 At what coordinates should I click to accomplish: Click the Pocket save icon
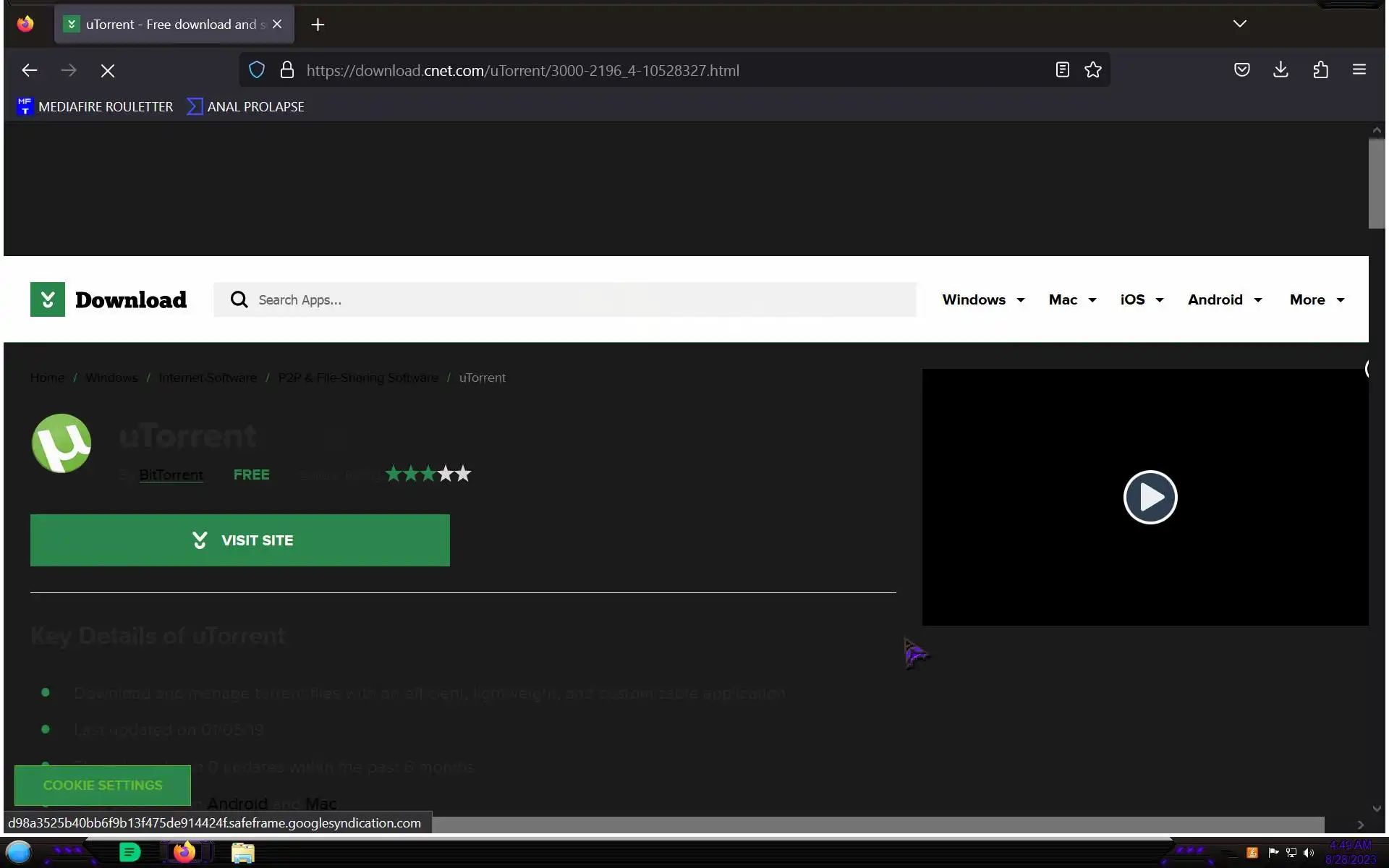pos(1241,70)
